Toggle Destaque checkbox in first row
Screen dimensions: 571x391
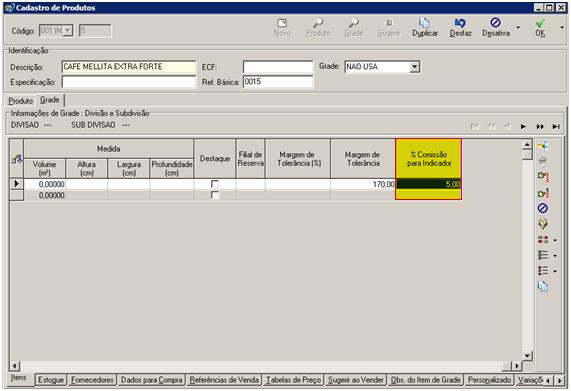215,184
